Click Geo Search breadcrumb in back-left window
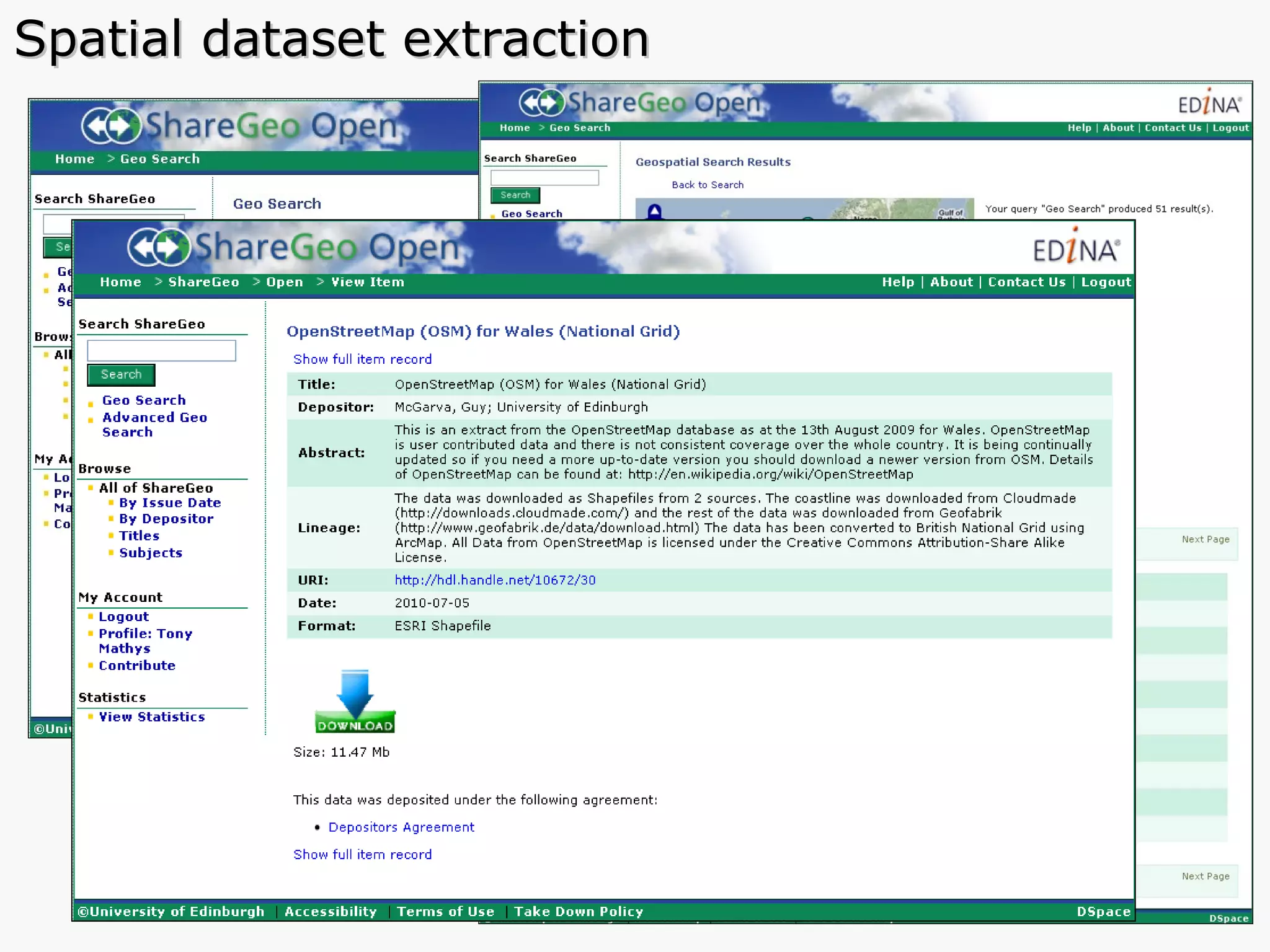Image resolution: width=1270 pixels, height=952 pixels. [160, 159]
